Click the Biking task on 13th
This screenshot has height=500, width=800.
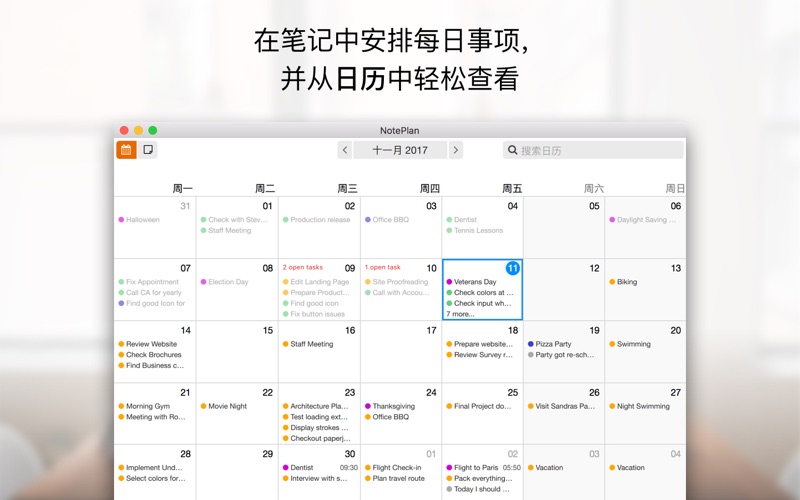tap(626, 282)
